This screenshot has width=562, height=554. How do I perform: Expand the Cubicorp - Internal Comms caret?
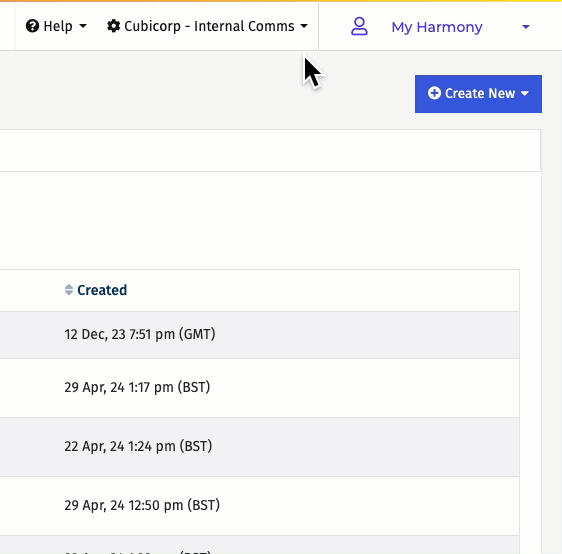point(304,26)
